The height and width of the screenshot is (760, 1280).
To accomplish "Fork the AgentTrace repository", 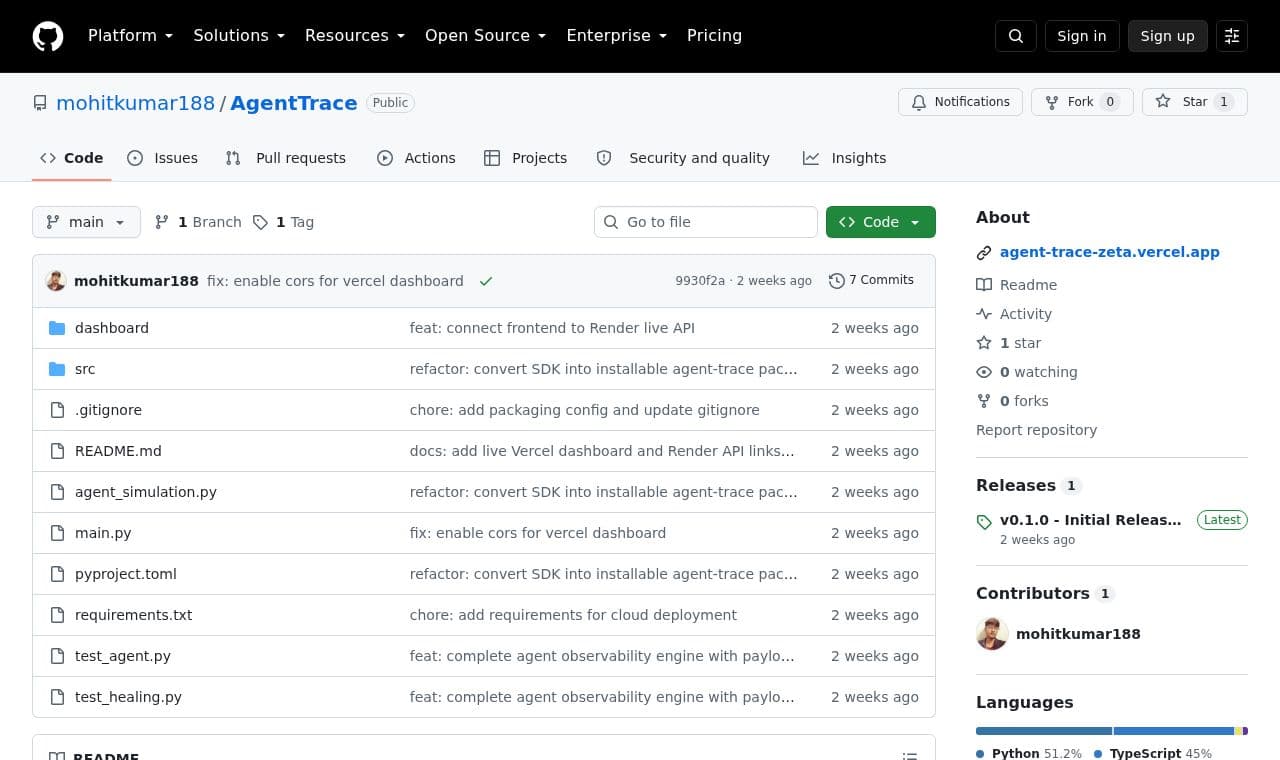I will pyautogui.click(x=1082, y=102).
